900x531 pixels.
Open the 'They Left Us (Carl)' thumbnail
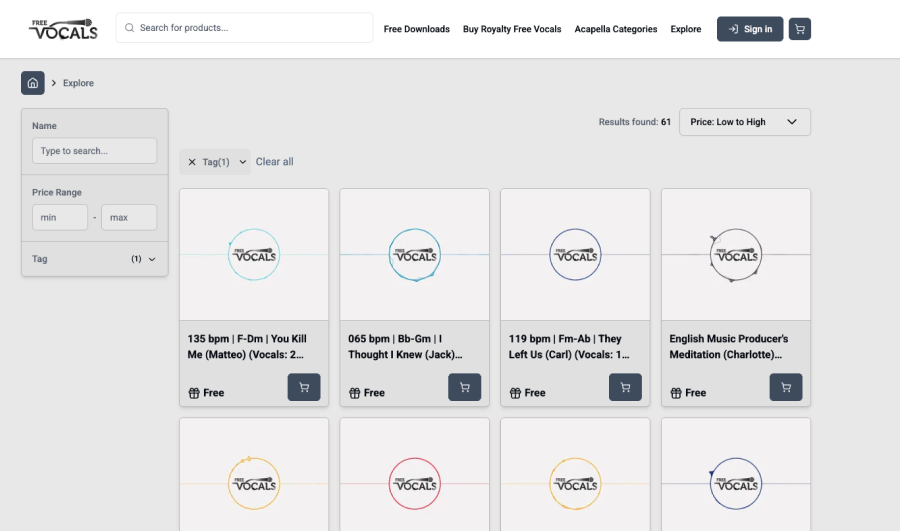575,254
